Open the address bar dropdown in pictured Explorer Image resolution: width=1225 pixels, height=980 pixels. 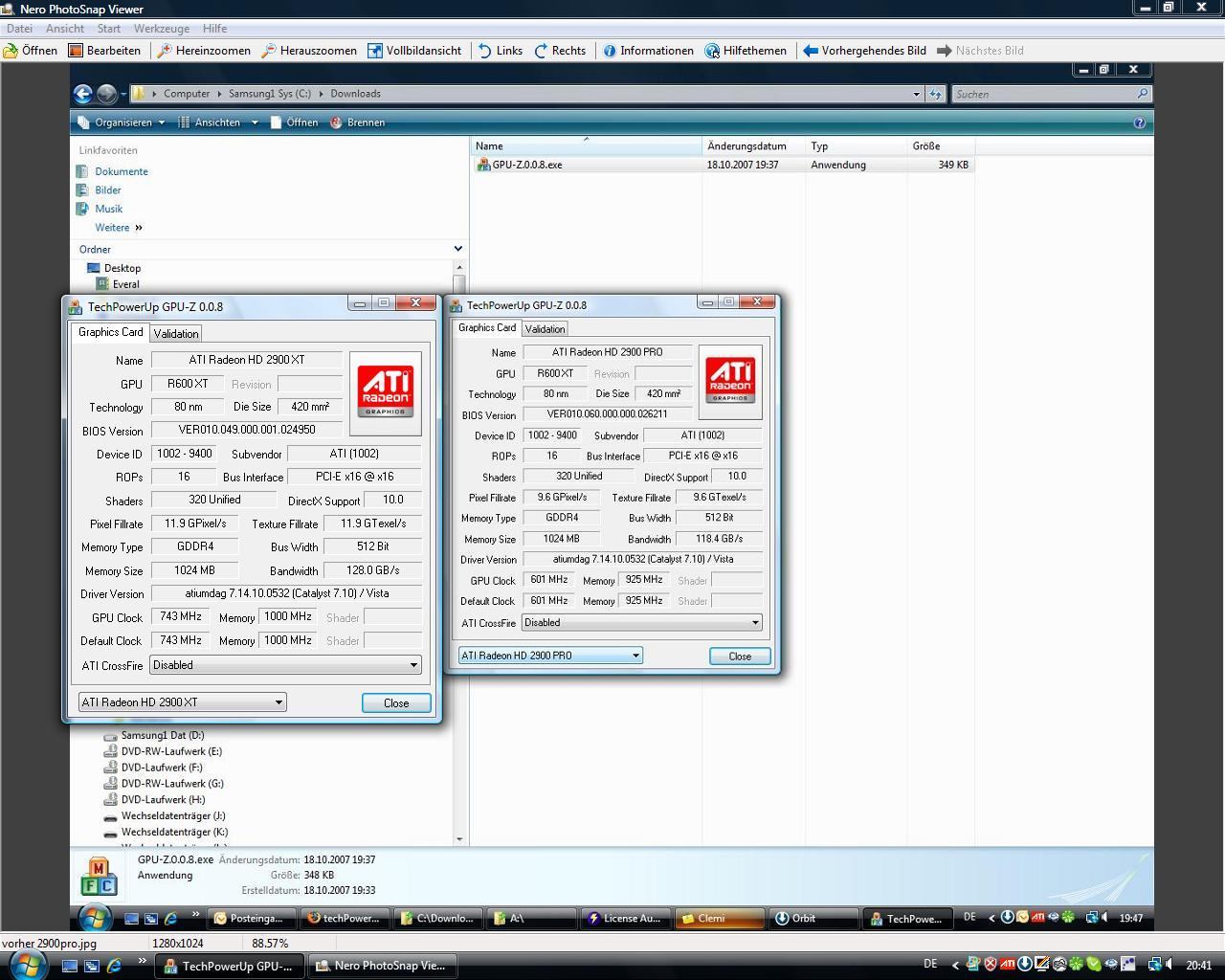click(916, 94)
